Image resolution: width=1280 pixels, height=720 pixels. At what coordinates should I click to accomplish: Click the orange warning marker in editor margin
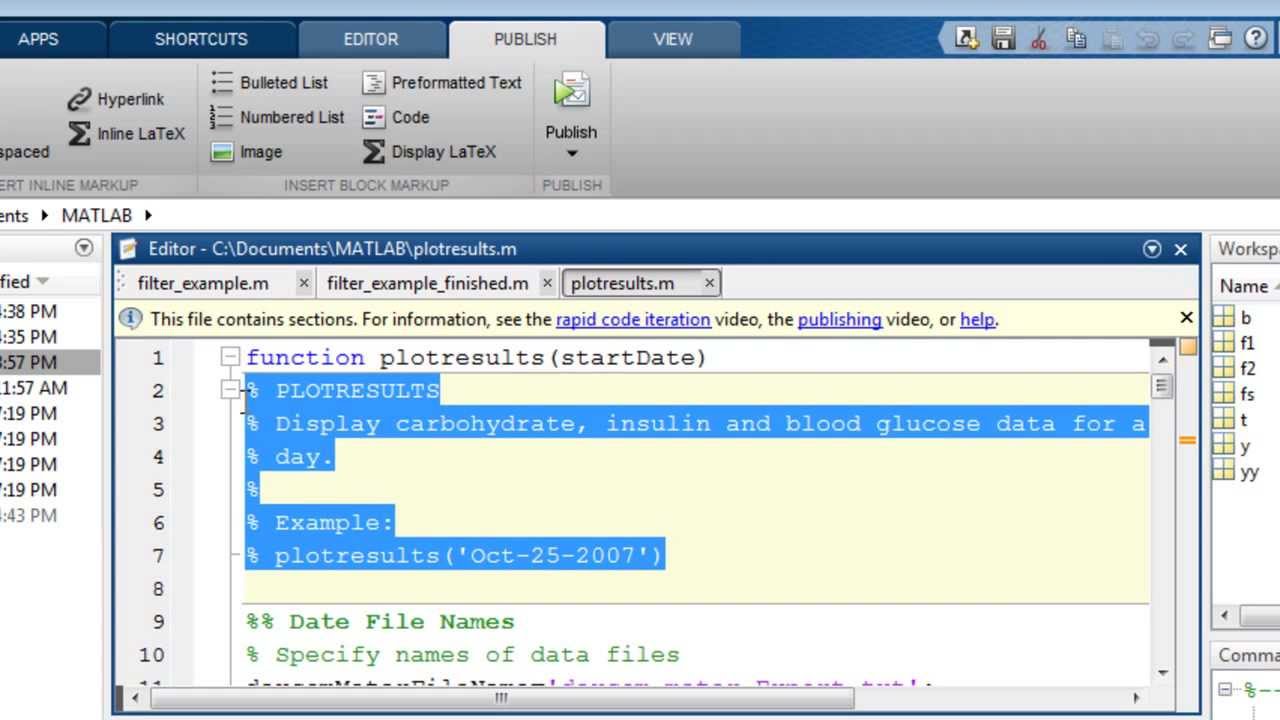click(x=1187, y=440)
